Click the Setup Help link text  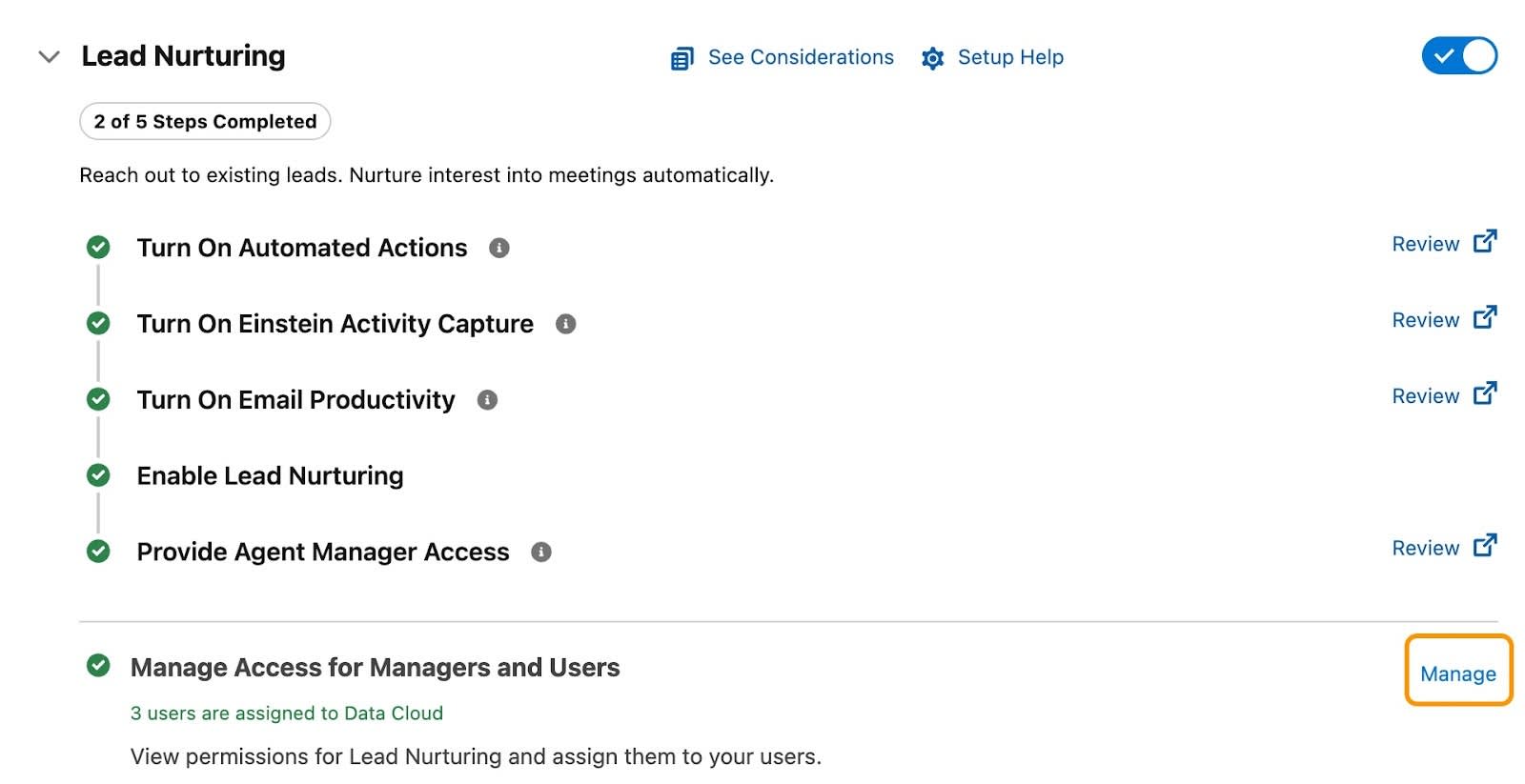click(1010, 58)
